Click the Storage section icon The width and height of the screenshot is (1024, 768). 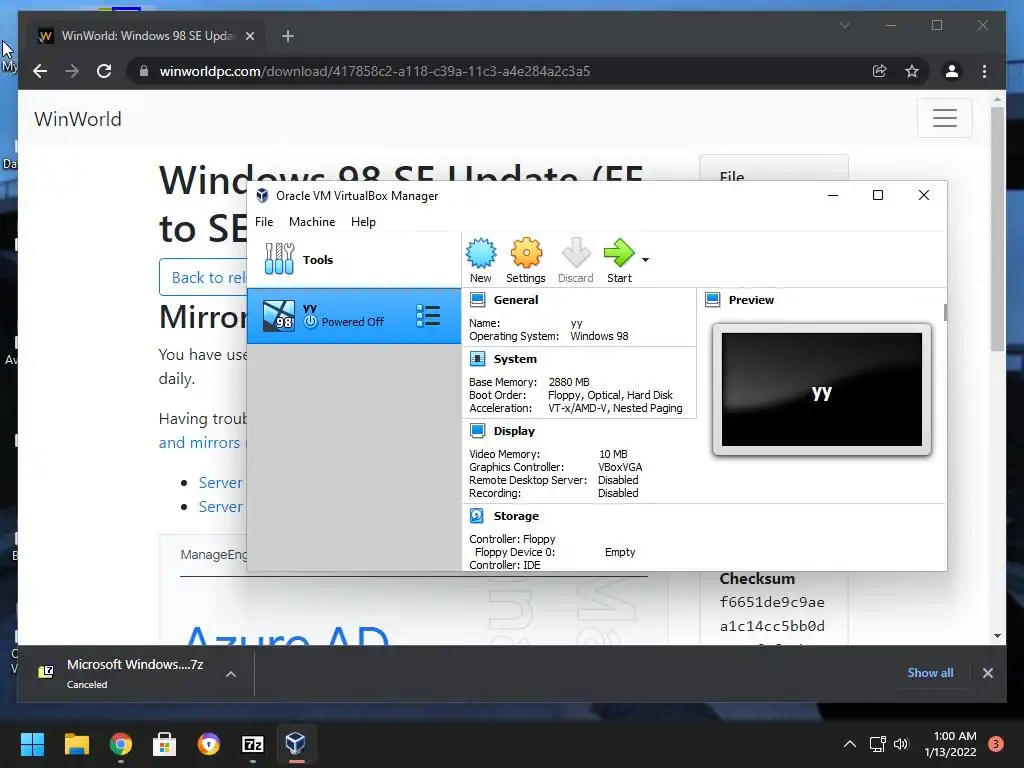tap(477, 516)
